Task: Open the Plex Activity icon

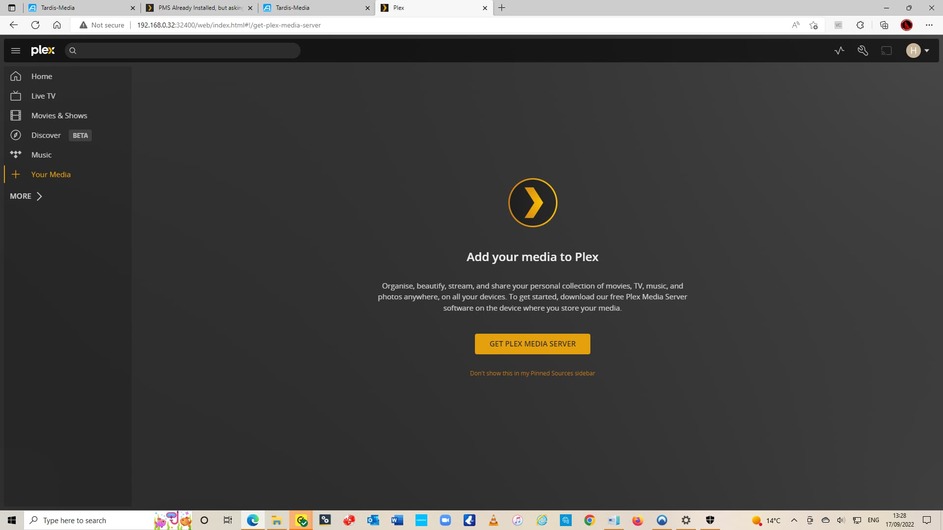Action: point(839,51)
